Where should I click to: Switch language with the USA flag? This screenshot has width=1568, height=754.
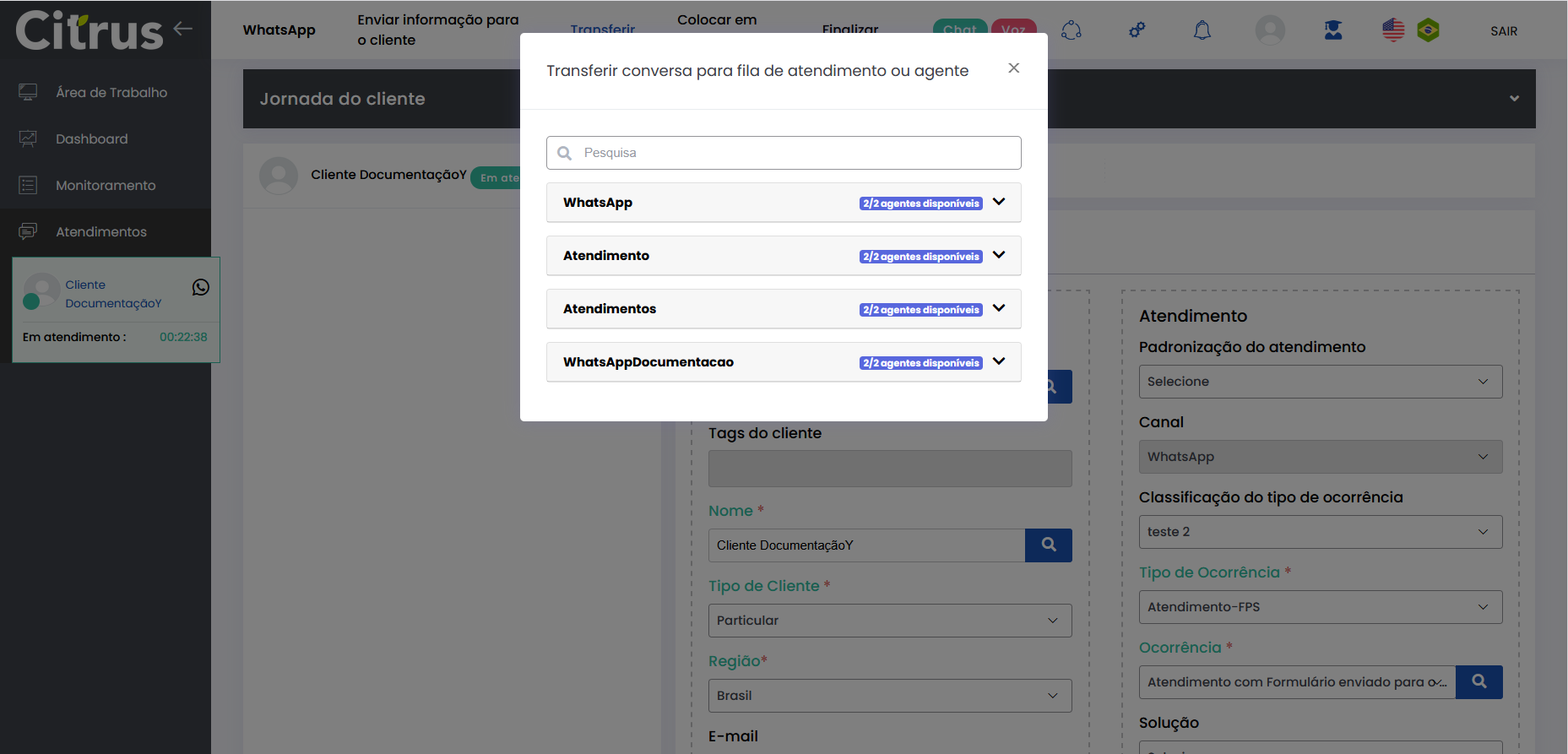pos(1393,31)
